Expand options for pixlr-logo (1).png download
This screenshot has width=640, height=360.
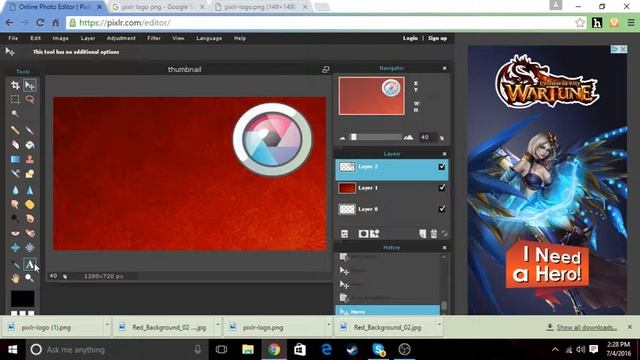107,325
